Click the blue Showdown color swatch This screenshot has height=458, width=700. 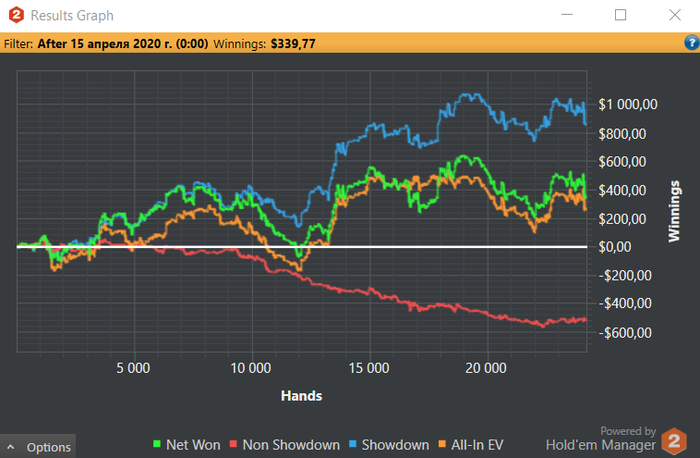[353, 444]
